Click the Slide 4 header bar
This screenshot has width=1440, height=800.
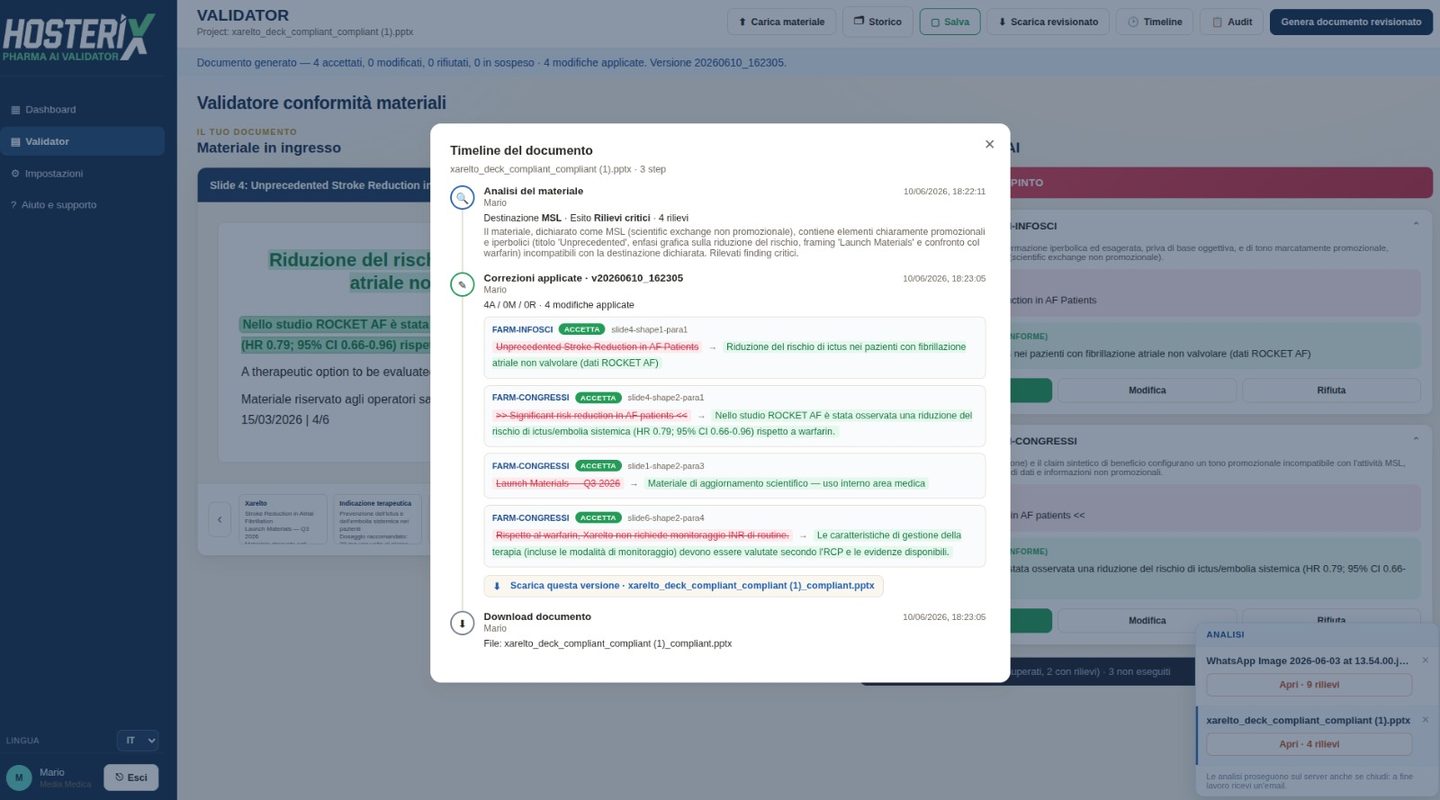coord(314,185)
